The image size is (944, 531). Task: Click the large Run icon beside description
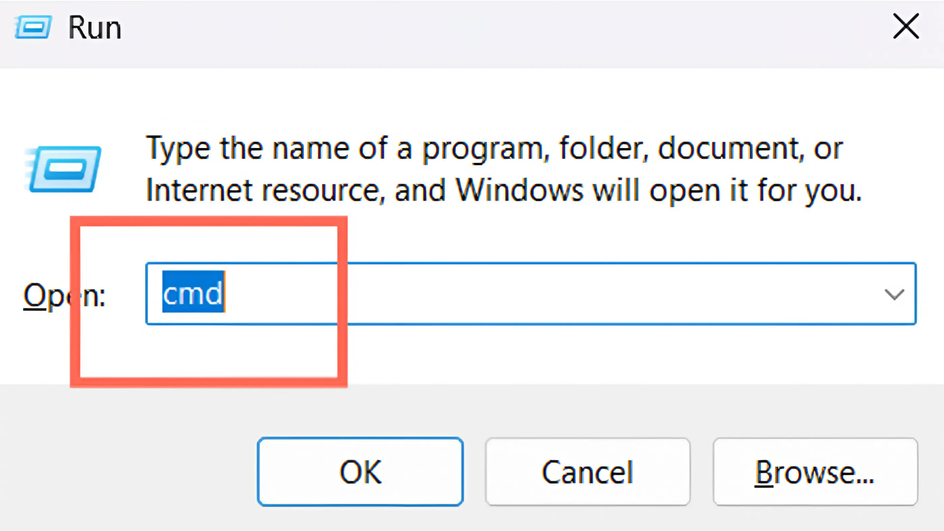pos(63,169)
